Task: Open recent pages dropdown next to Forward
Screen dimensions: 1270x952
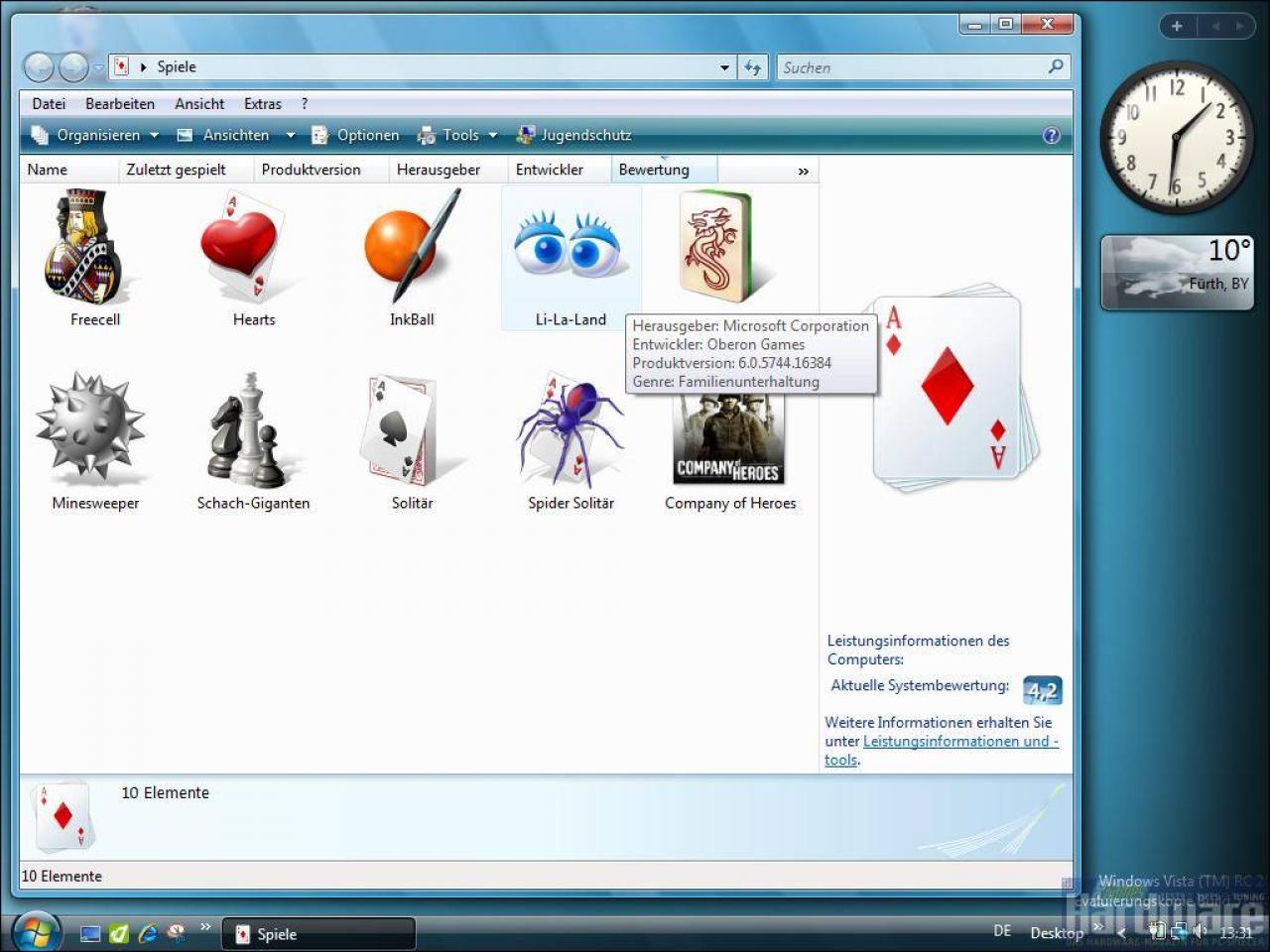Action: click(97, 67)
